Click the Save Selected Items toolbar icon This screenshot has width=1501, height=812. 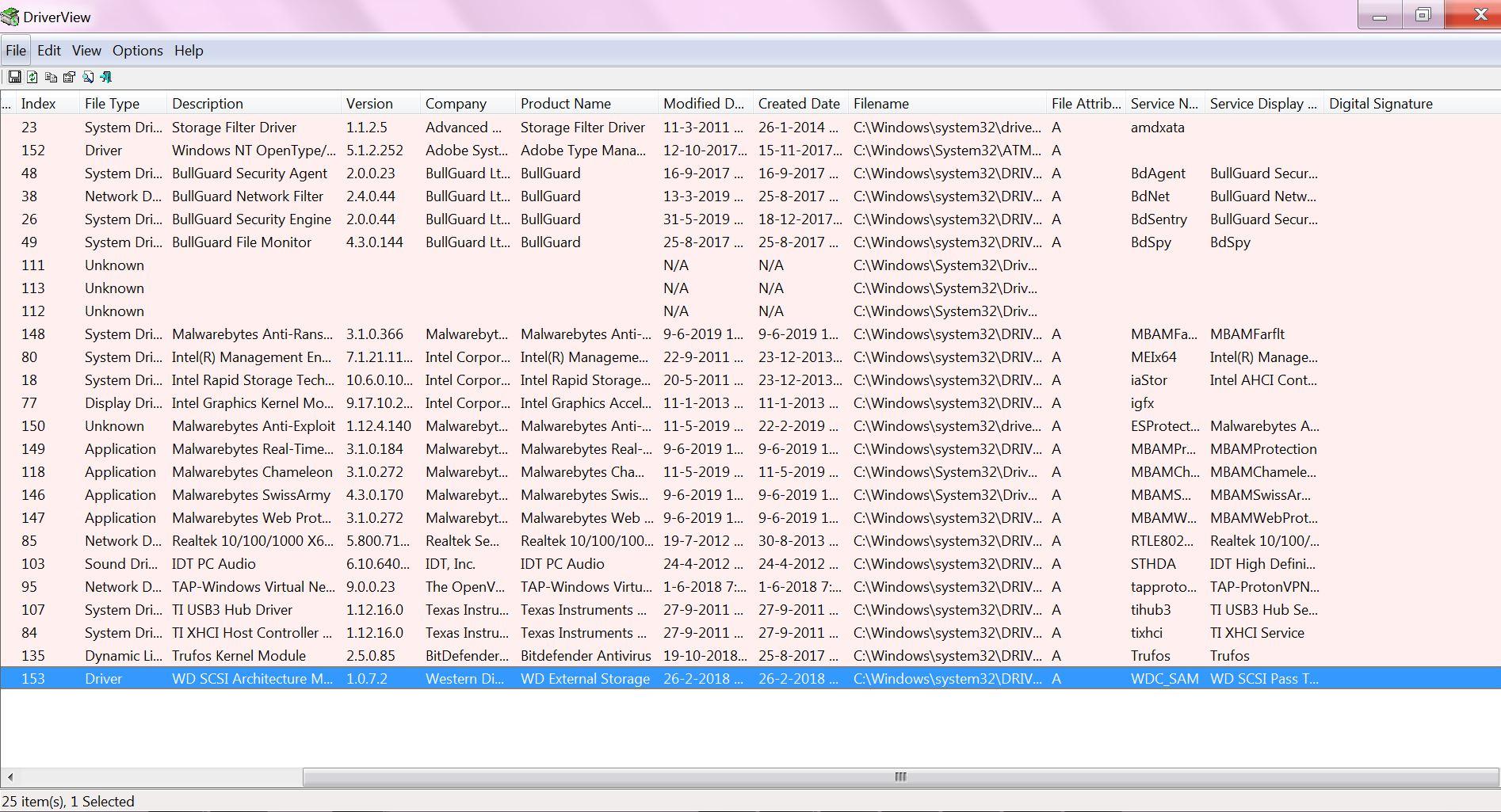(x=14, y=77)
